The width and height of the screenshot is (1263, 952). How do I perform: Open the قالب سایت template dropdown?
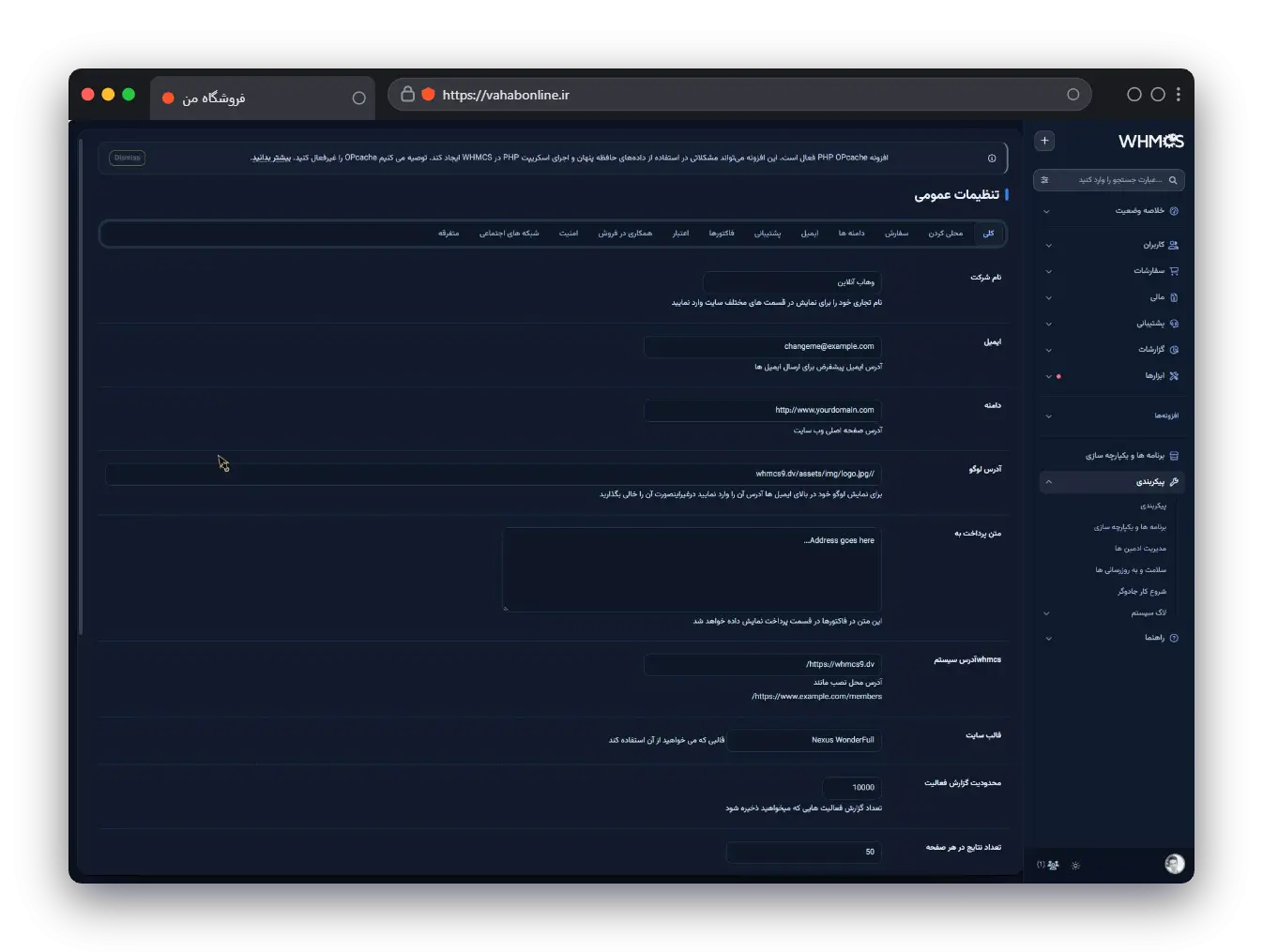coord(804,740)
